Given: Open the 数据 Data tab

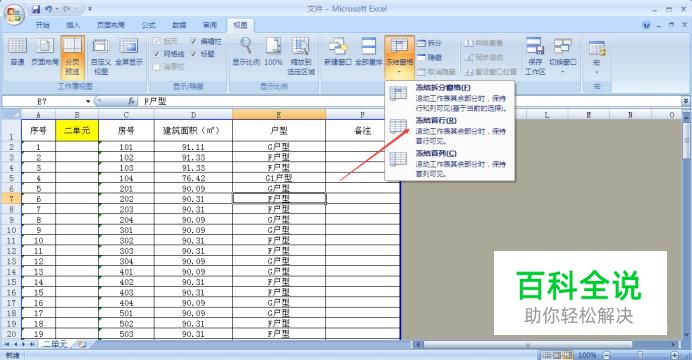Looking at the screenshot, I should (x=179, y=25).
